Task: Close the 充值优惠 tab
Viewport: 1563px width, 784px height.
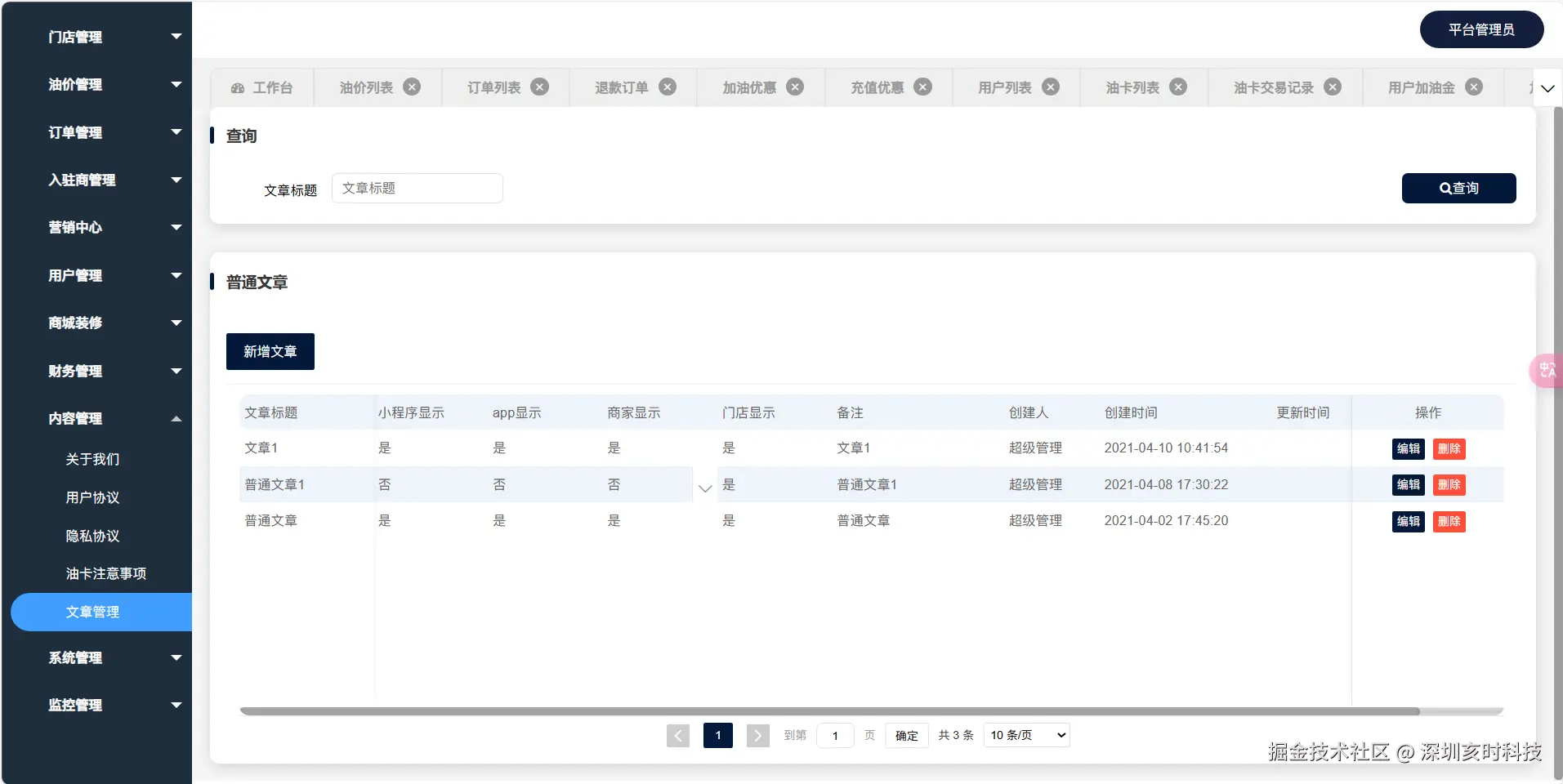Action: 923,87
